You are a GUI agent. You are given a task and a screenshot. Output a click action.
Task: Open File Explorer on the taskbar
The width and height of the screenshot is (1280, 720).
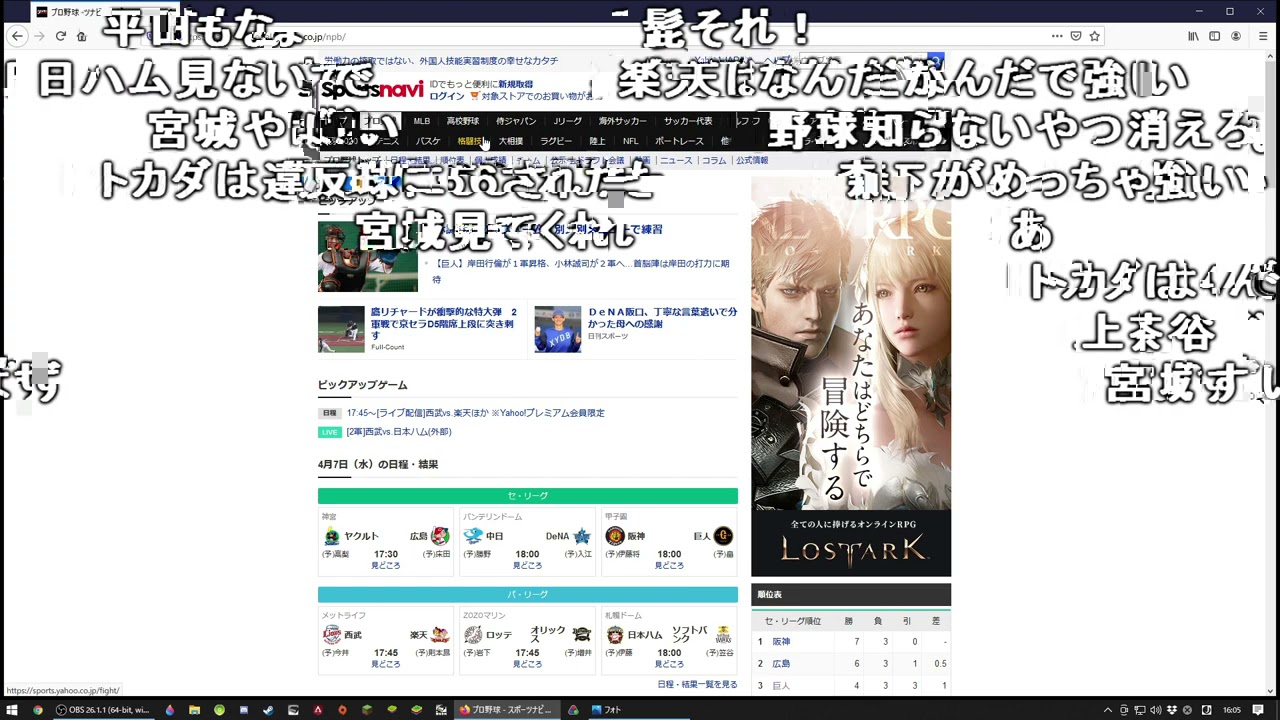pyautogui.click(x=194, y=710)
